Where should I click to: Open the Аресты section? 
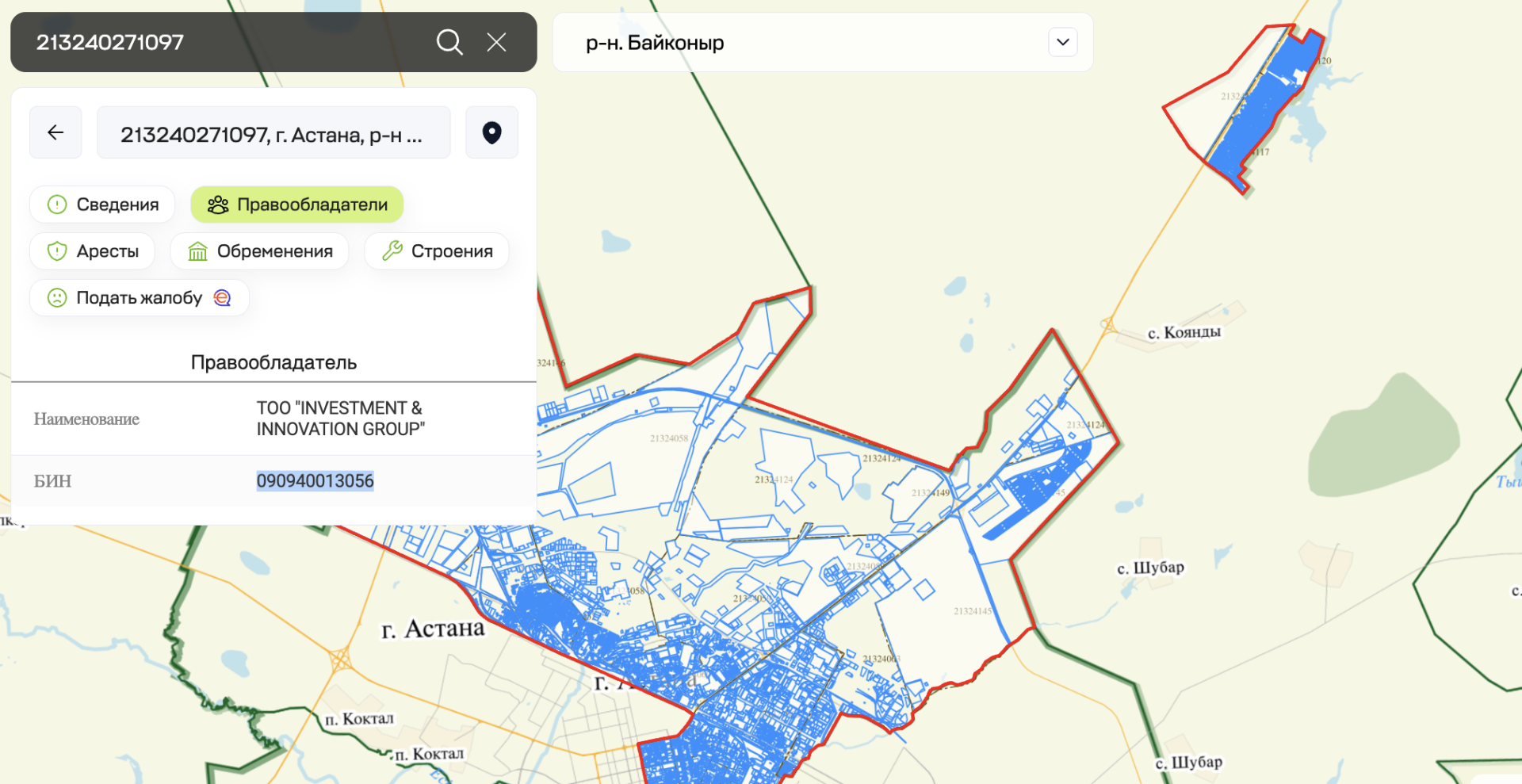coord(92,251)
